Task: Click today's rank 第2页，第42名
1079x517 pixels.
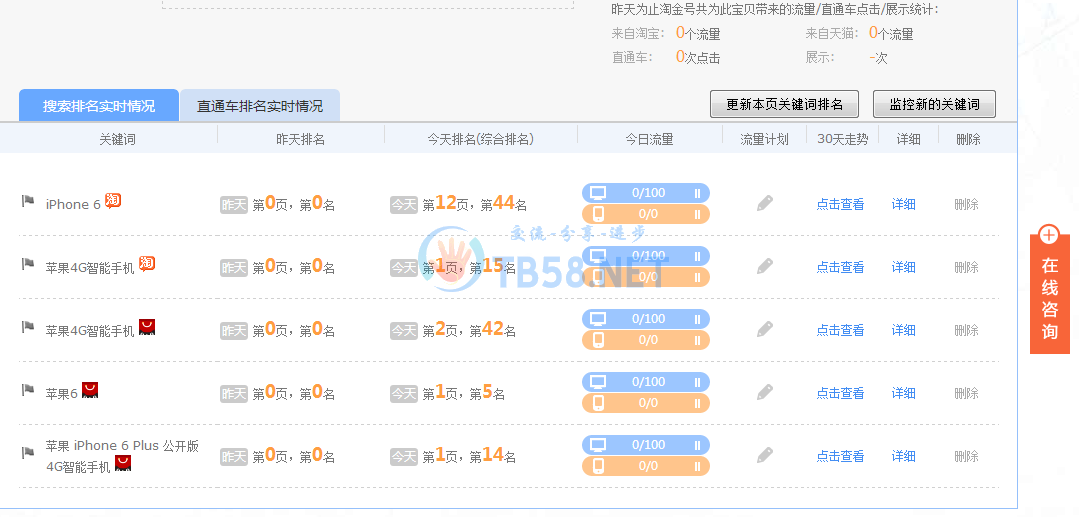Action: coord(469,330)
